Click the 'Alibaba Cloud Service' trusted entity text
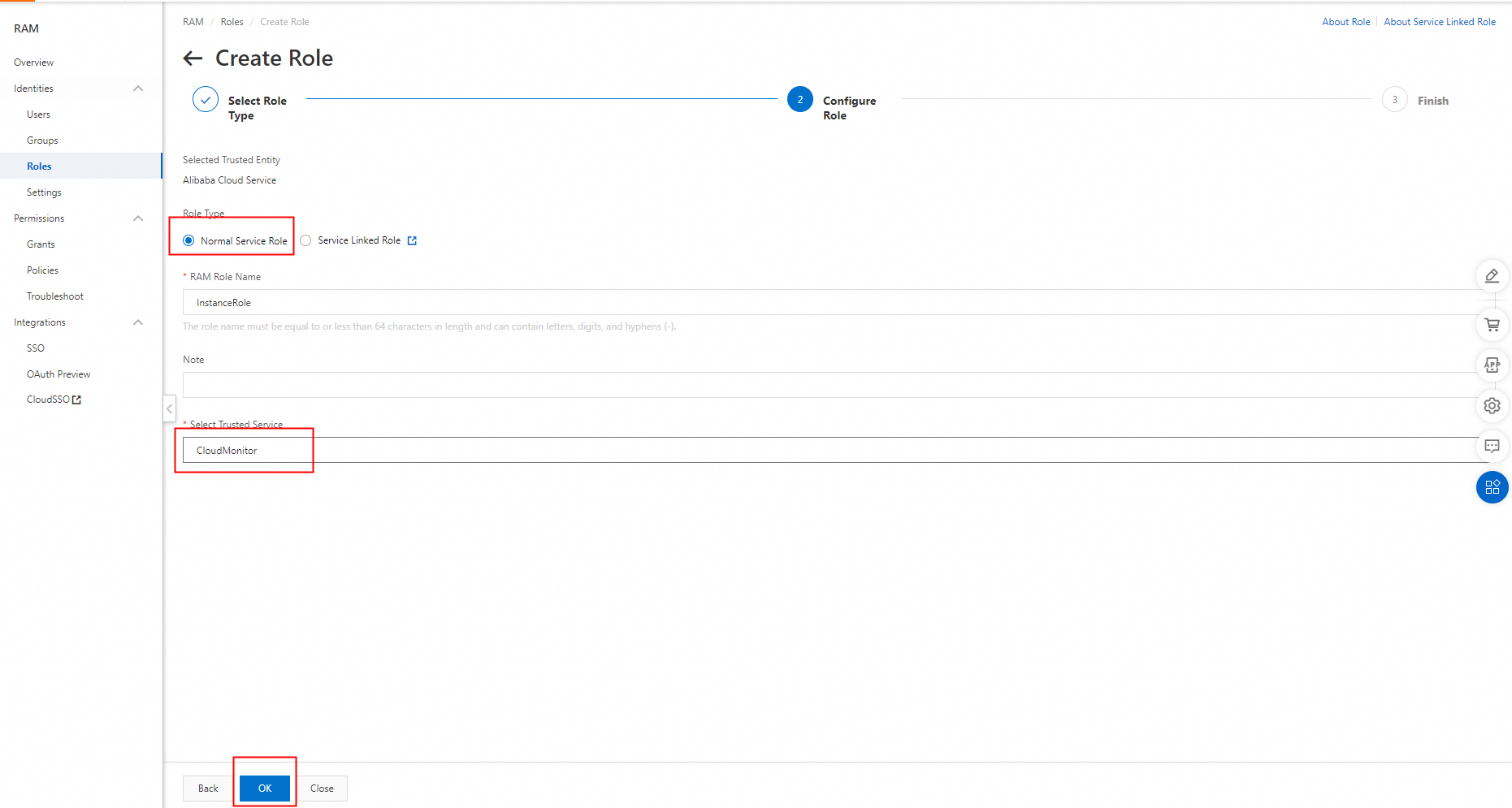1512x808 pixels. (x=229, y=180)
